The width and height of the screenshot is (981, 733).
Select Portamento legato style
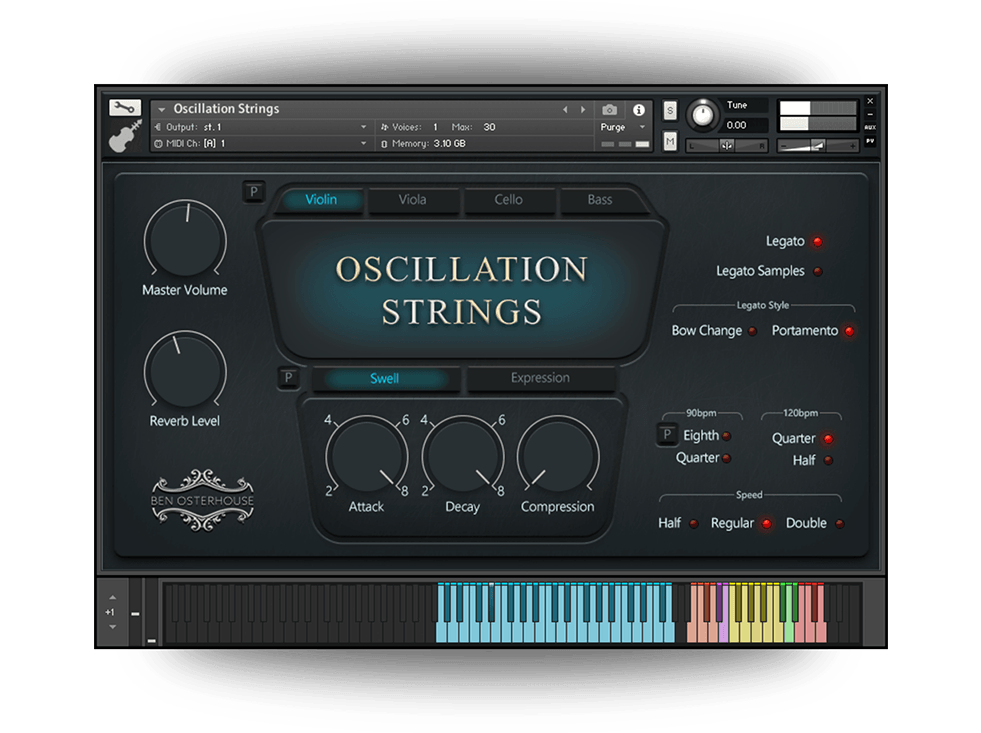[849, 331]
